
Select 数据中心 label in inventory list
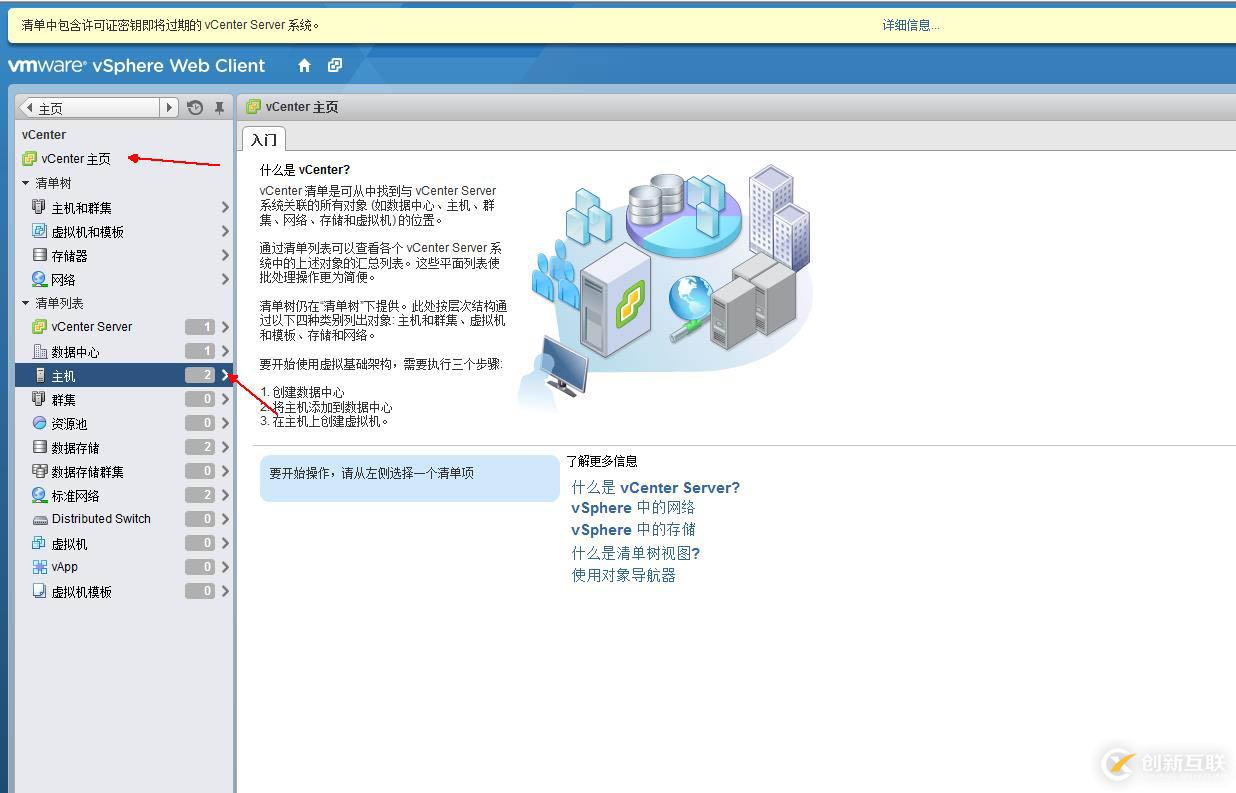76,352
